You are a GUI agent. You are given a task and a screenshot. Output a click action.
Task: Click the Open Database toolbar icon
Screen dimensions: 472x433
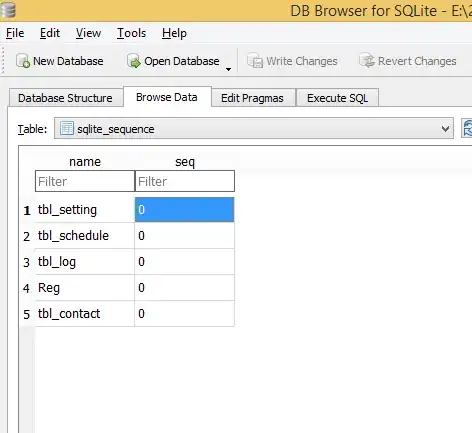134,61
